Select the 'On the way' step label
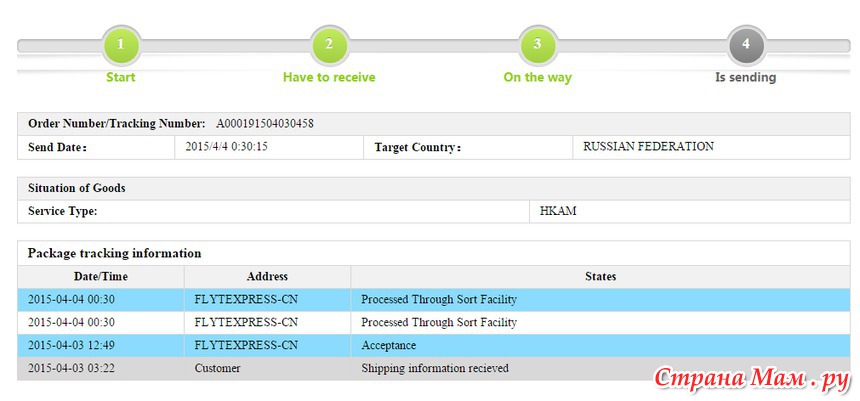Image resolution: width=860 pixels, height=401 pixels. point(538,77)
